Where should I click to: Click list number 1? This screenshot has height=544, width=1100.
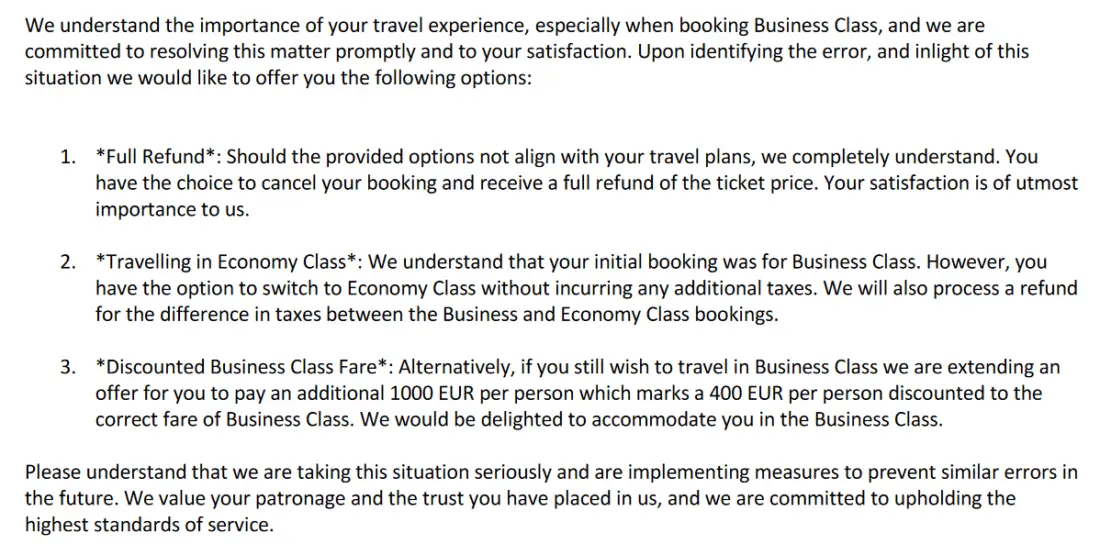click(67, 157)
